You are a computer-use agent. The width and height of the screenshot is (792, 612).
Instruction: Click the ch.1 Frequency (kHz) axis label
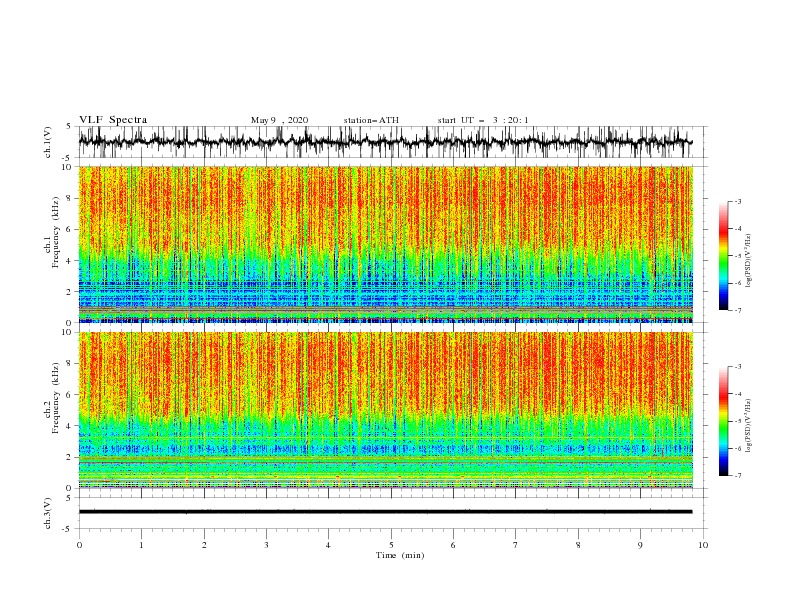(52, 233)
